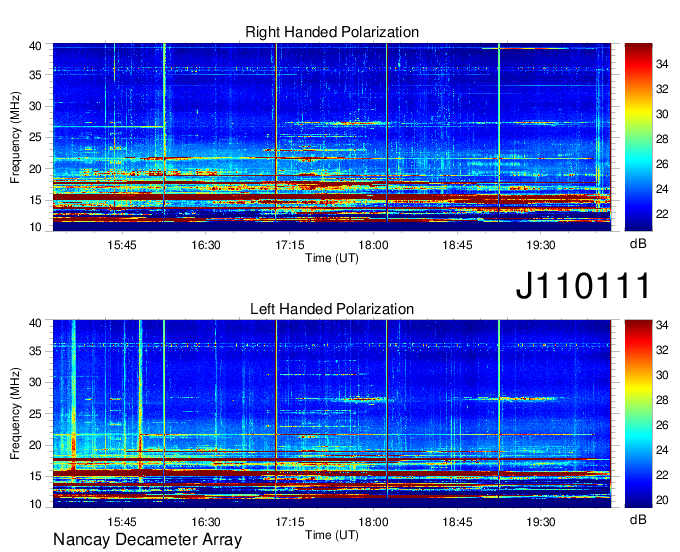Click the top color bar's dB label

point(638,244)
